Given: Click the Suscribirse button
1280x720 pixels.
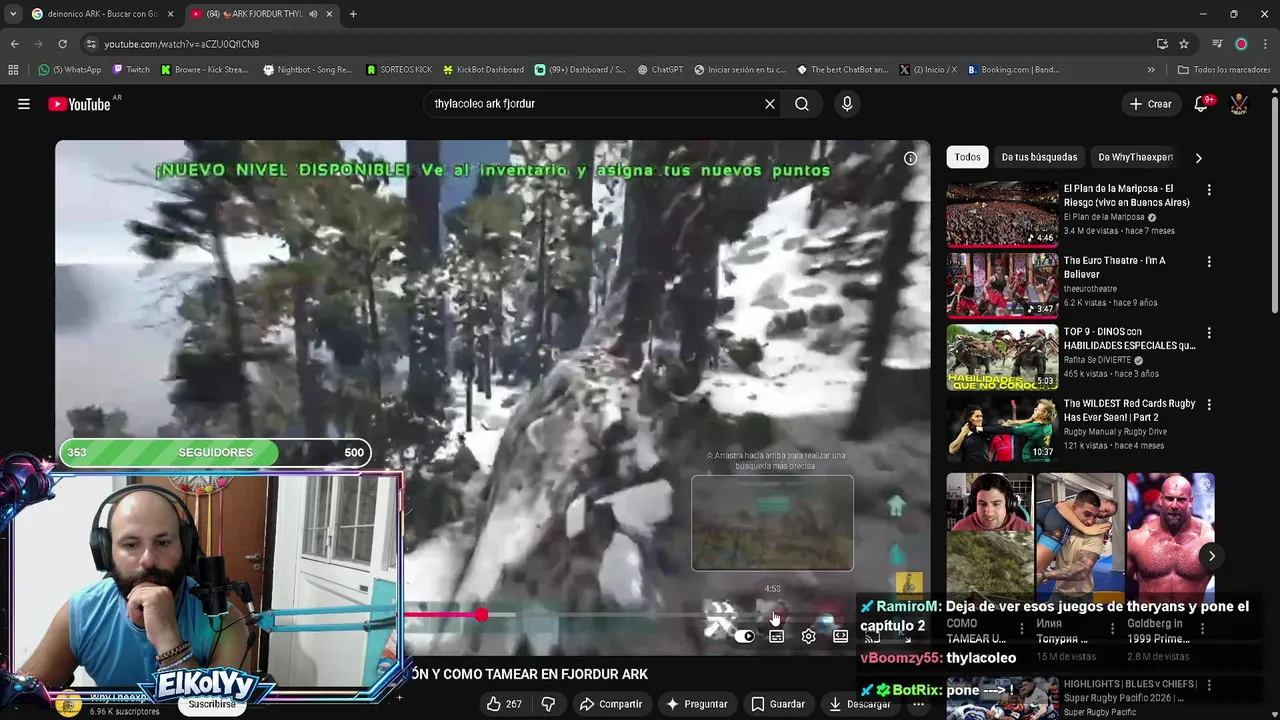Looking at the screenshot, I should pos(212,704).
